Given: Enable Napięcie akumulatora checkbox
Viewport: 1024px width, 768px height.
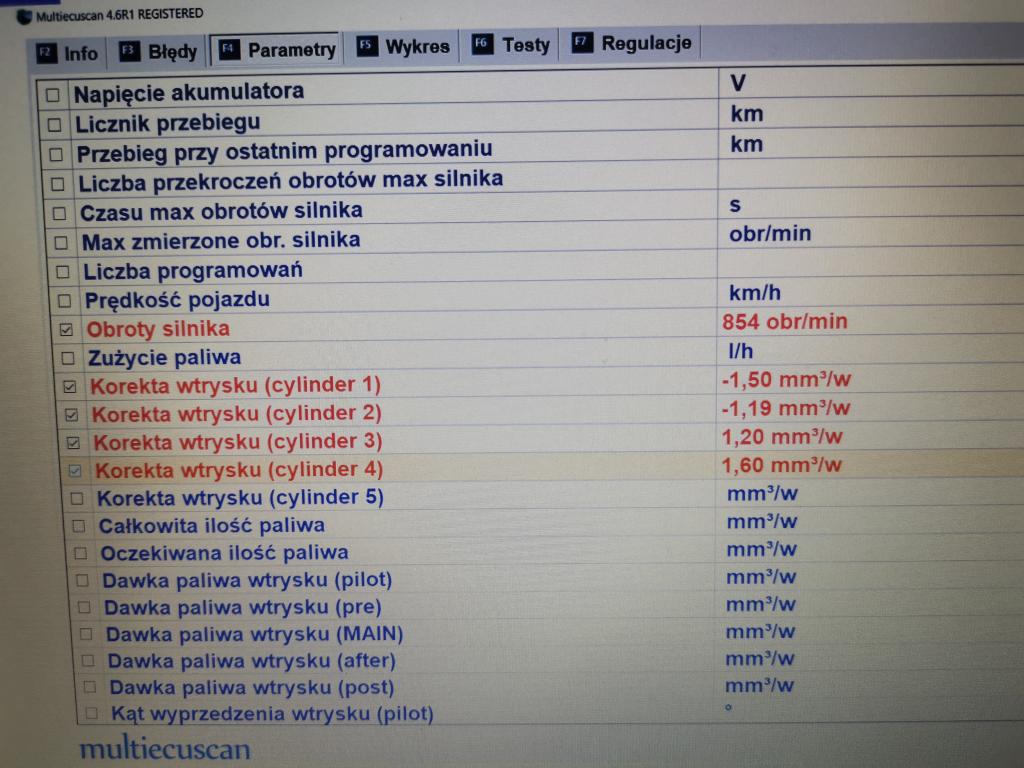Looking at the screenshot, I should 53,95.
